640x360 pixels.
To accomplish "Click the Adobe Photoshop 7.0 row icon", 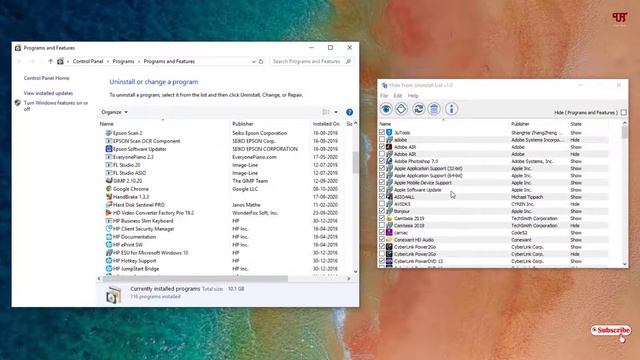I will (x=389, y=161).
